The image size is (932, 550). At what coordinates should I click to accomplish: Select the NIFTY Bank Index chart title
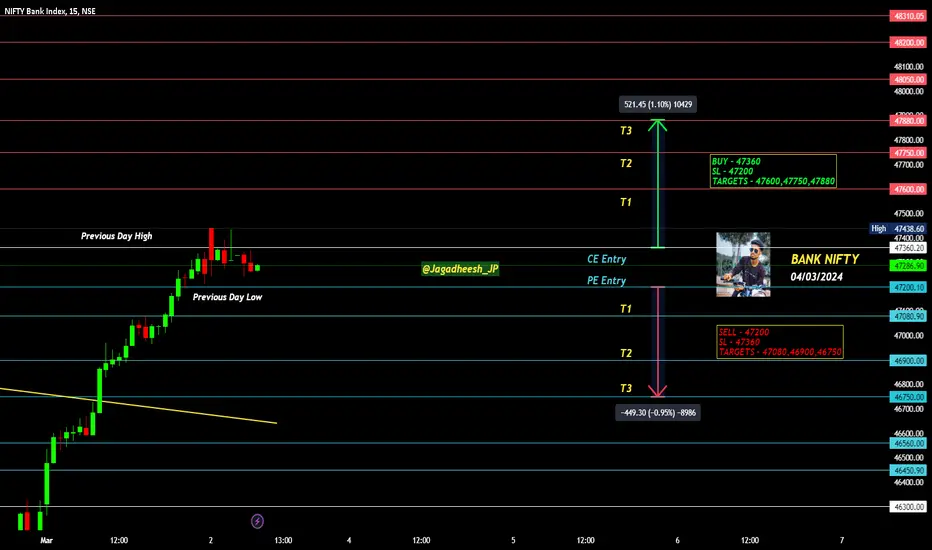(50, 11)
